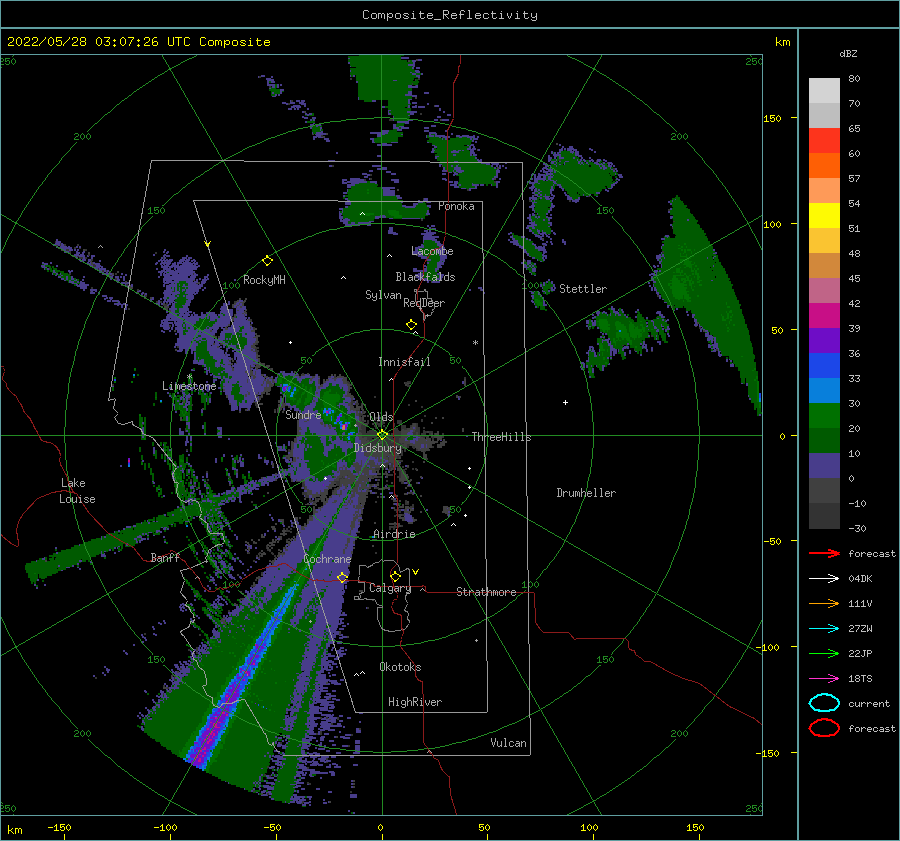Click the Drumheller town label

586,493
